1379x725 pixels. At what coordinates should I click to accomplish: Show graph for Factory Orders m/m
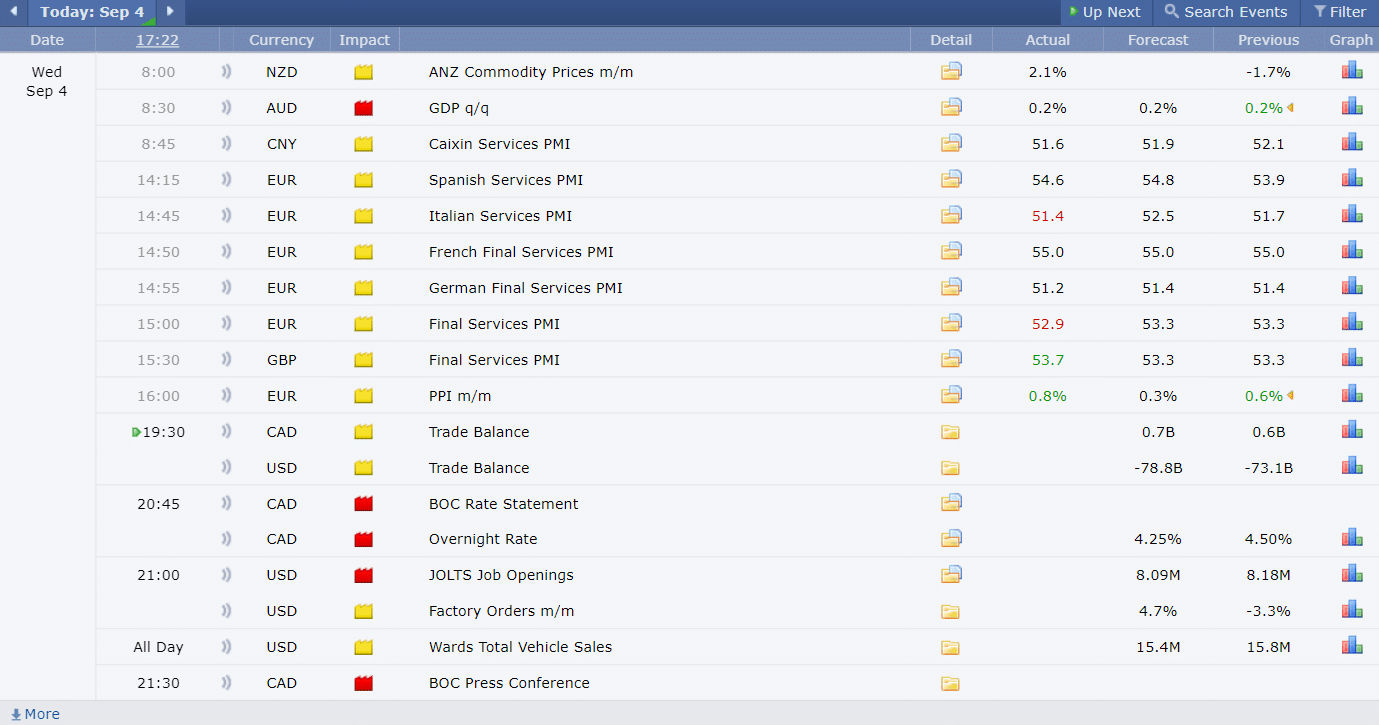tap(1352, 610)
